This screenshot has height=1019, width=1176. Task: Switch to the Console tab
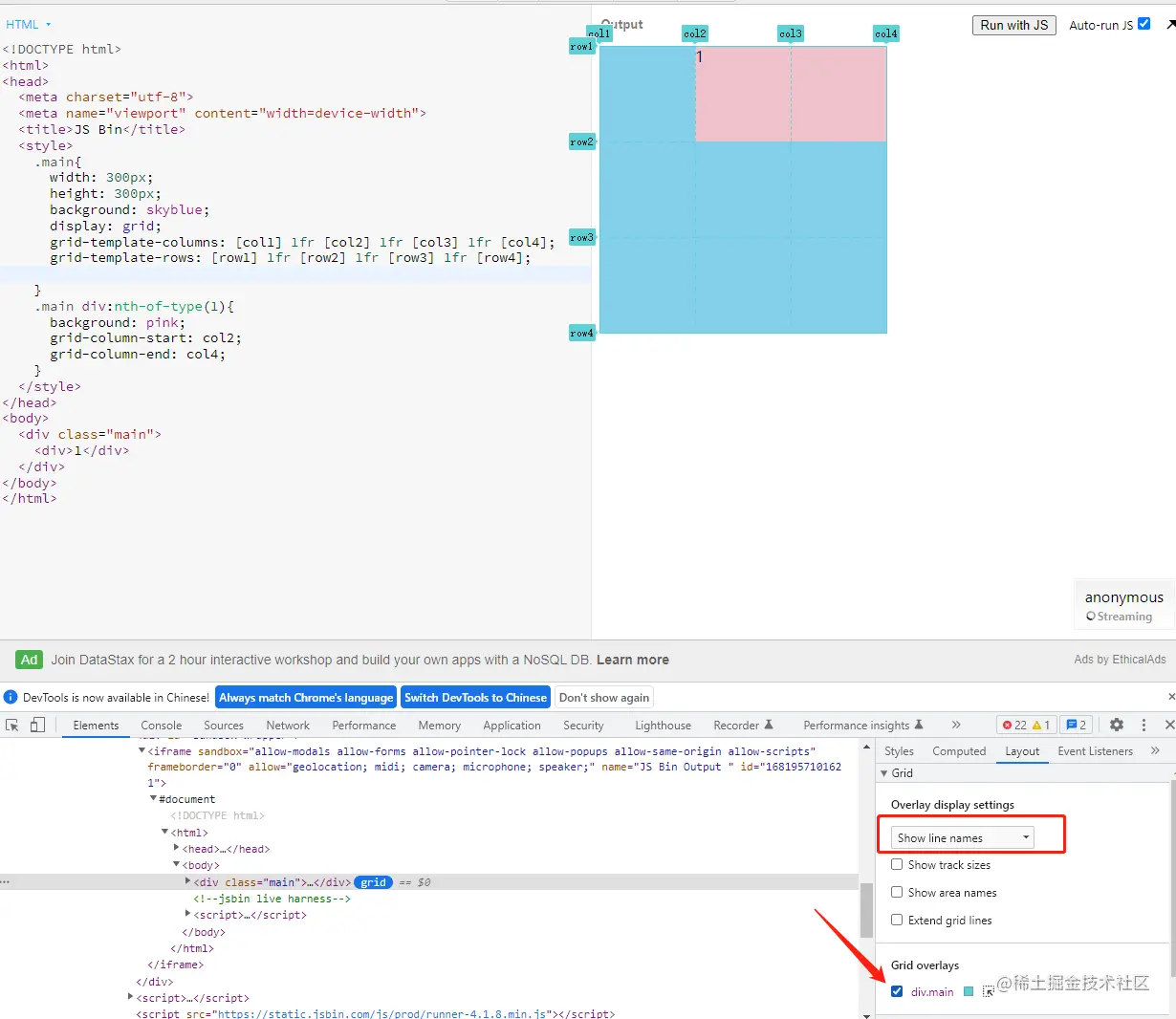tap(162, 726)
